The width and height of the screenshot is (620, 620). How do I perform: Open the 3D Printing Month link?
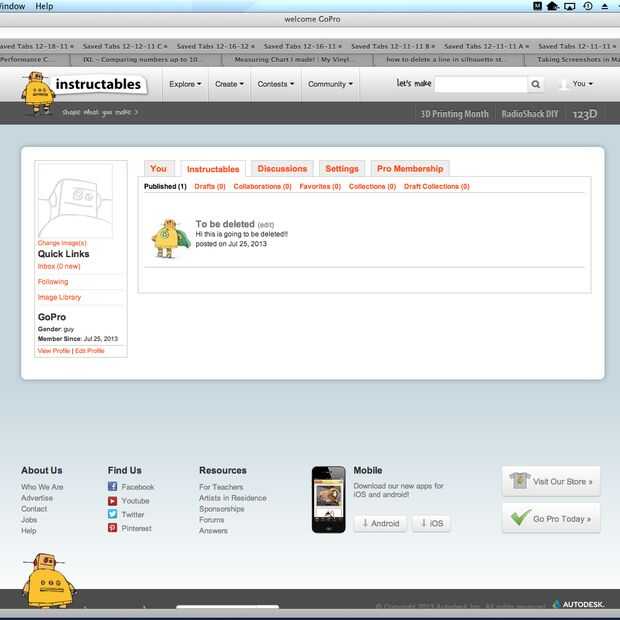click(454, 114)
